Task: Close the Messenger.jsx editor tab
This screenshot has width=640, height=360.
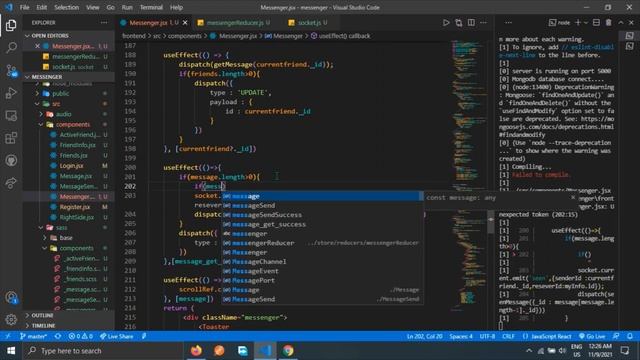Action: point(185,23)
